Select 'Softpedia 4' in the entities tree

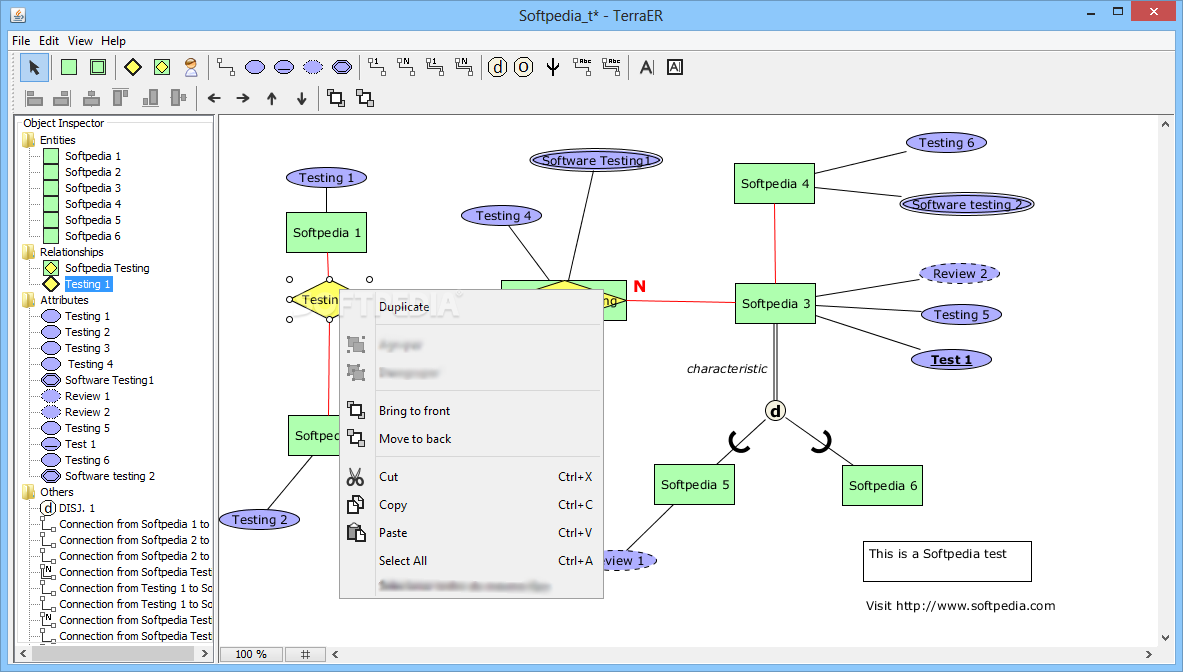(x=93, y=204)
